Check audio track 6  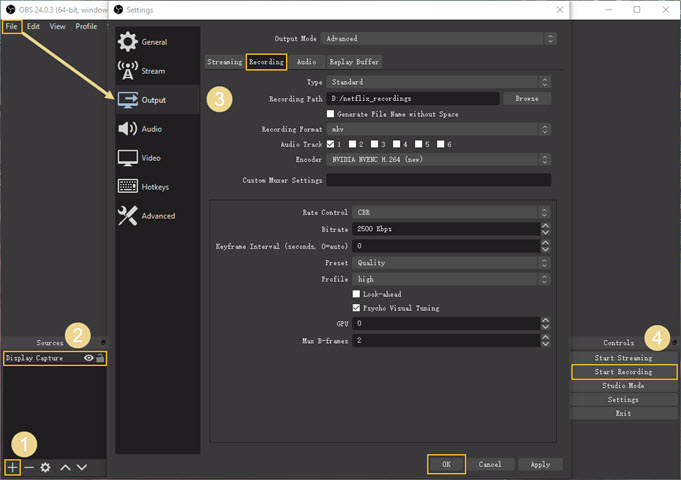tap(441, 144)
